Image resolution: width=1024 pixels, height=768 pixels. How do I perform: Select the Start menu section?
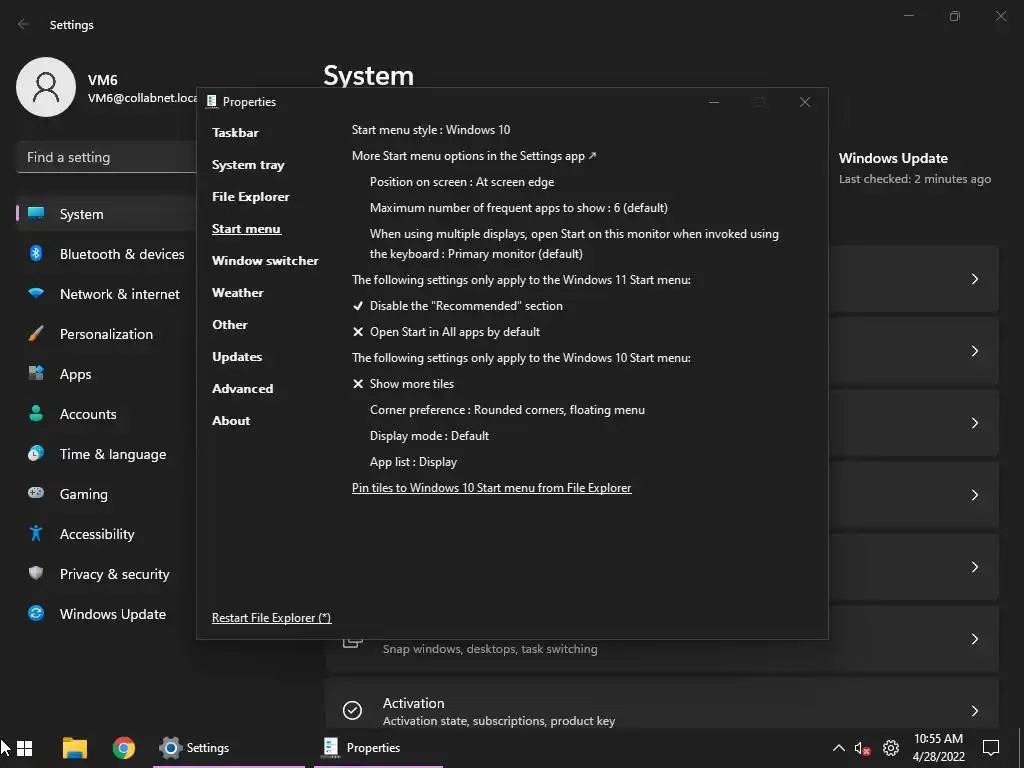[x=246, y=229]
